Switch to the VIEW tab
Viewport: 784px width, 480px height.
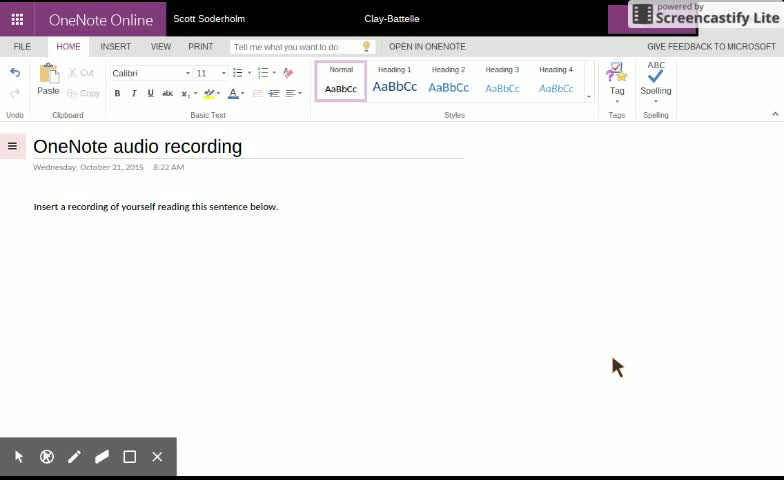tap(161, 46)
